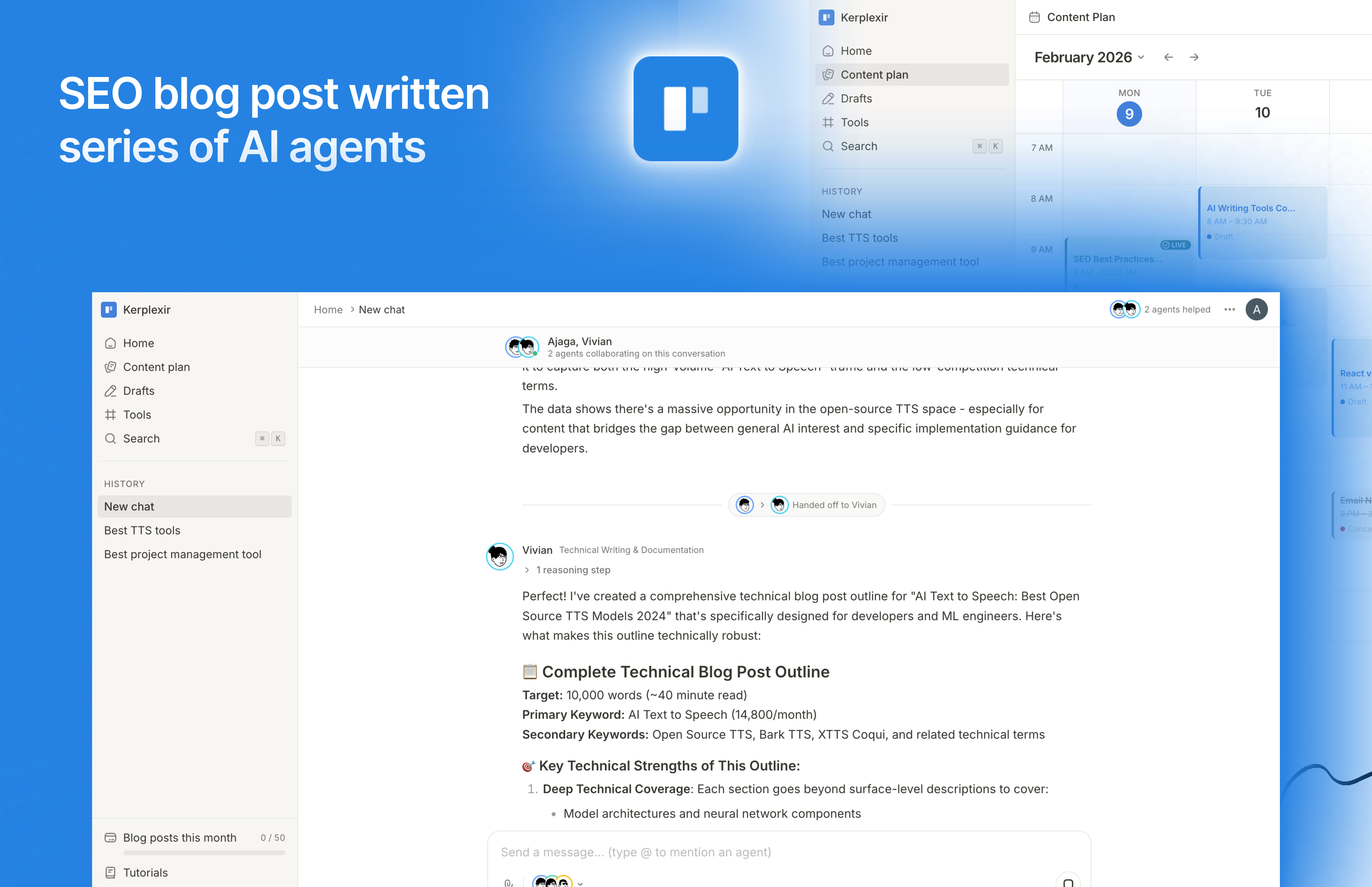Select 'Best TTS tools' under History

click(x=142, y=530)
